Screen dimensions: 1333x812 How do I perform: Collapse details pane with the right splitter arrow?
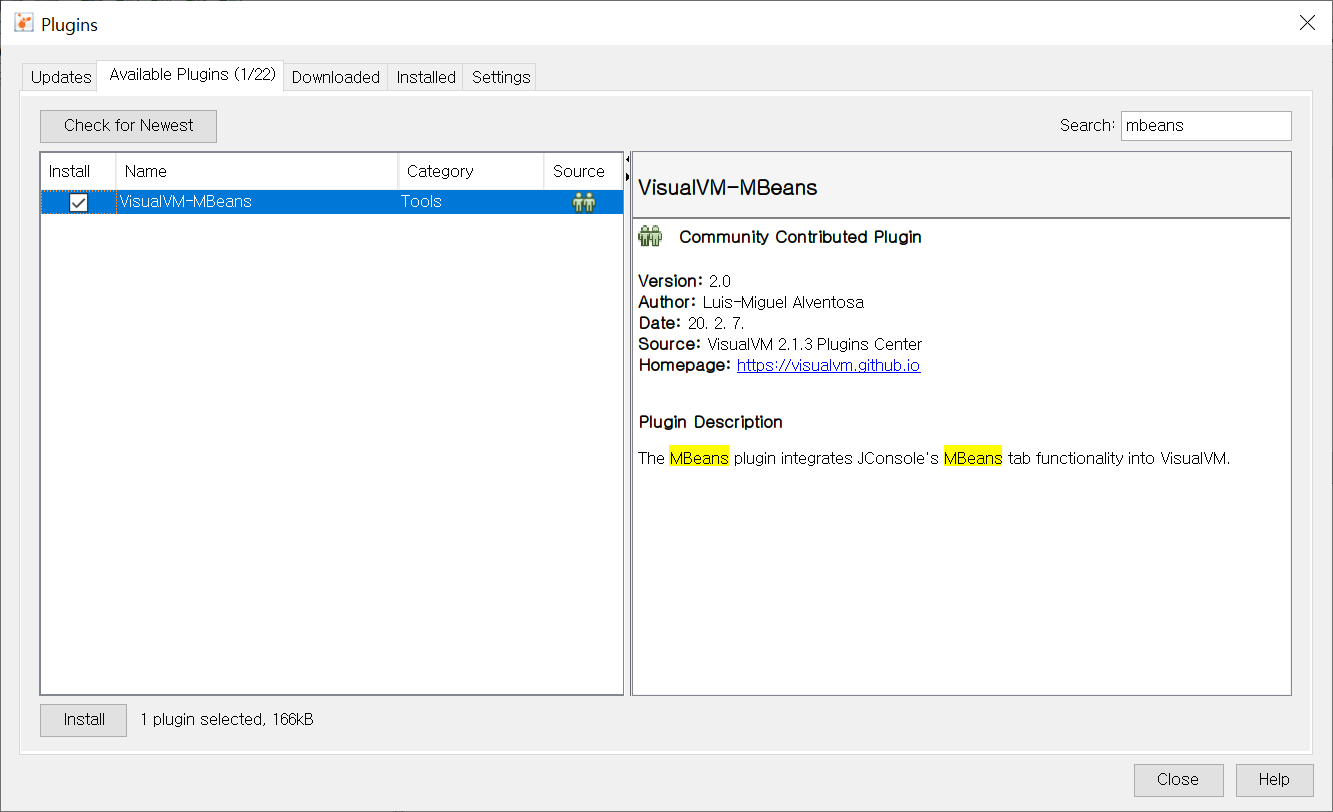point(627,176)
